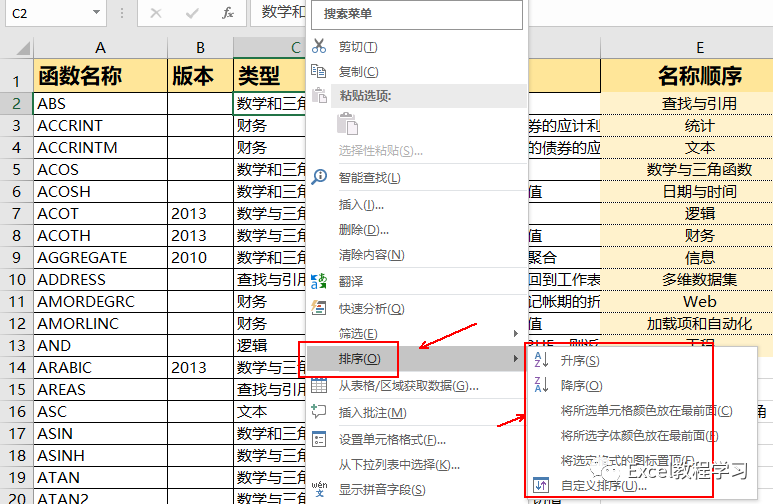
Task: Select column E header
Action: 700,48
